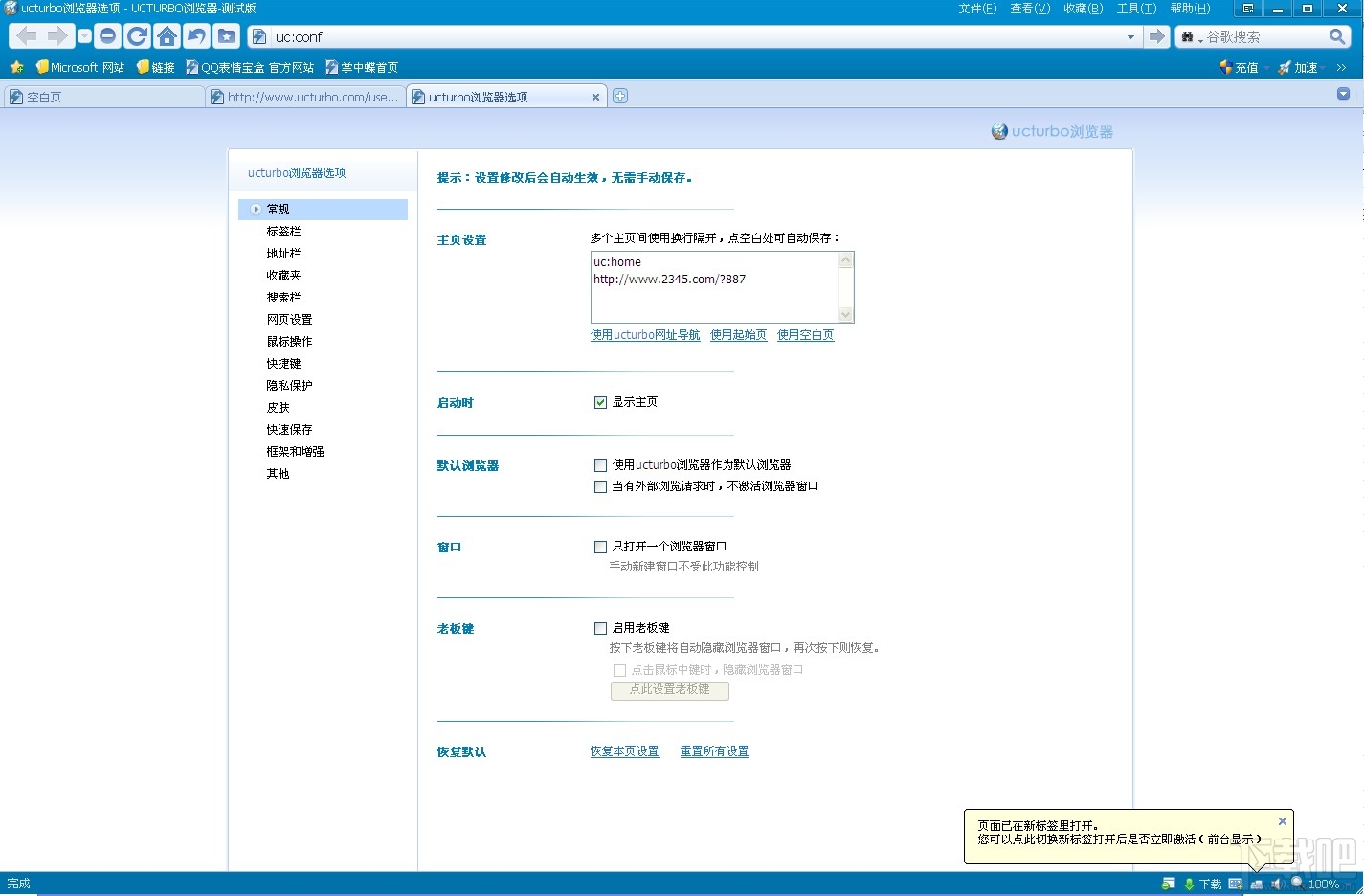Click the add-to-favorites star icon
The height and width of the screenshot is (896, 1364).
pyautogui.click(x=16, y=67)
